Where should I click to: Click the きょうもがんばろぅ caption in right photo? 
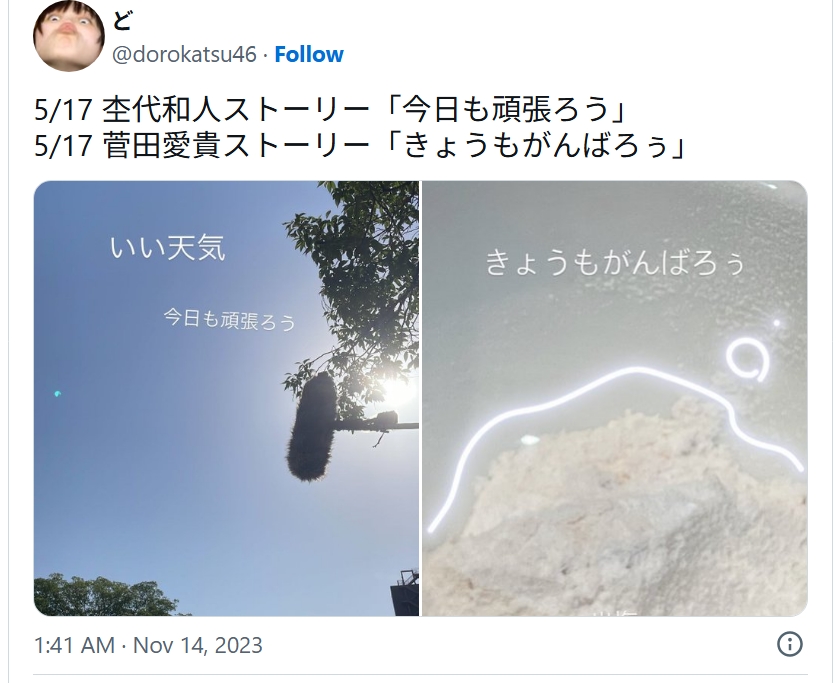614,262
